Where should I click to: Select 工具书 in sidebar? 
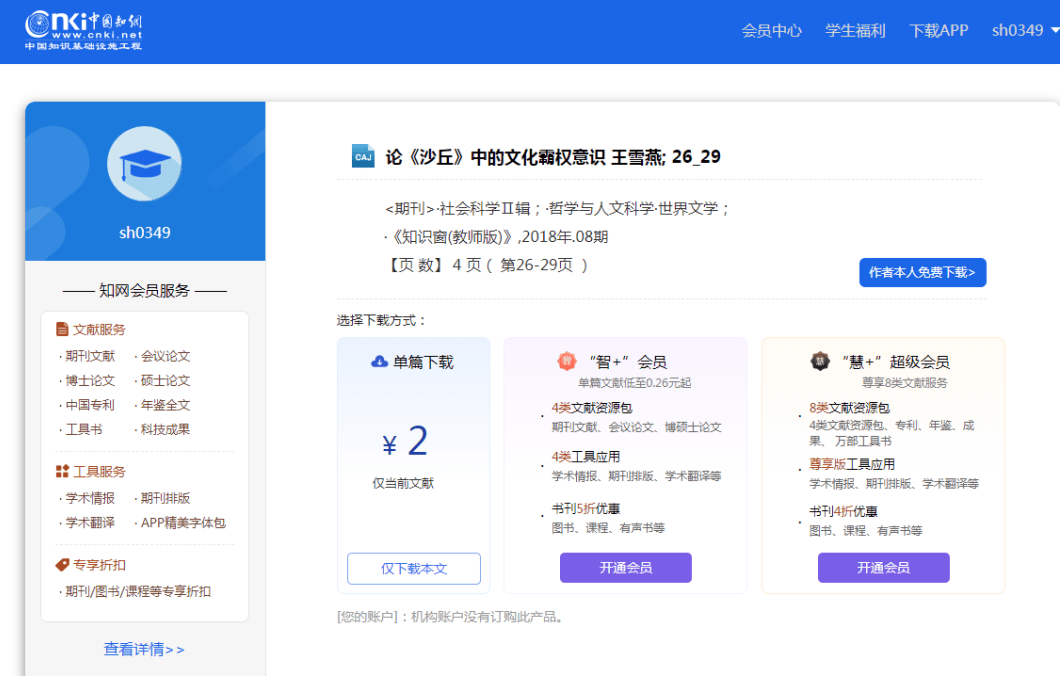84,429
